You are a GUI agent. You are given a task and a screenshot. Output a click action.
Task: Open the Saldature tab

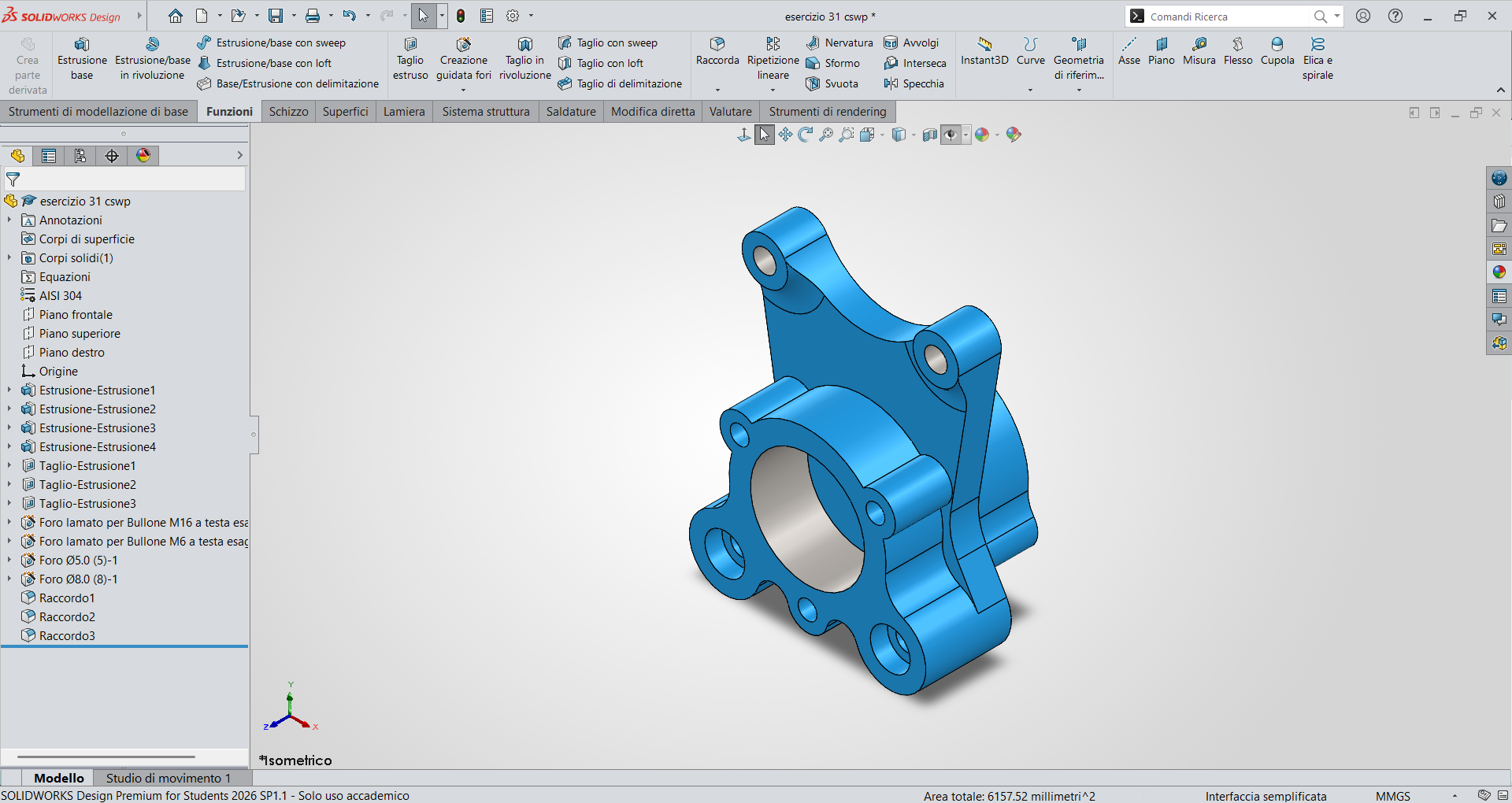tap(571, 112)
